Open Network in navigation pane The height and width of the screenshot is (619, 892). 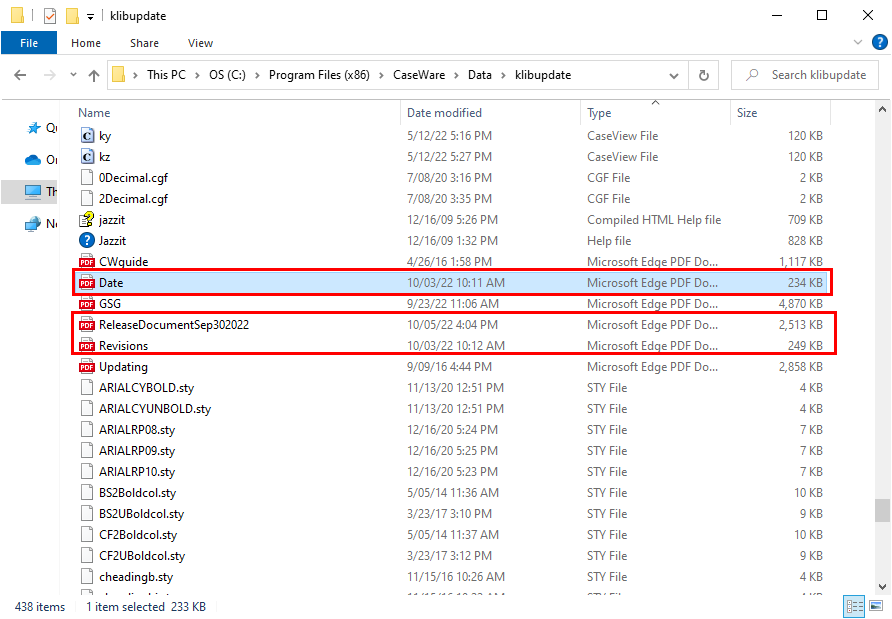42,224
